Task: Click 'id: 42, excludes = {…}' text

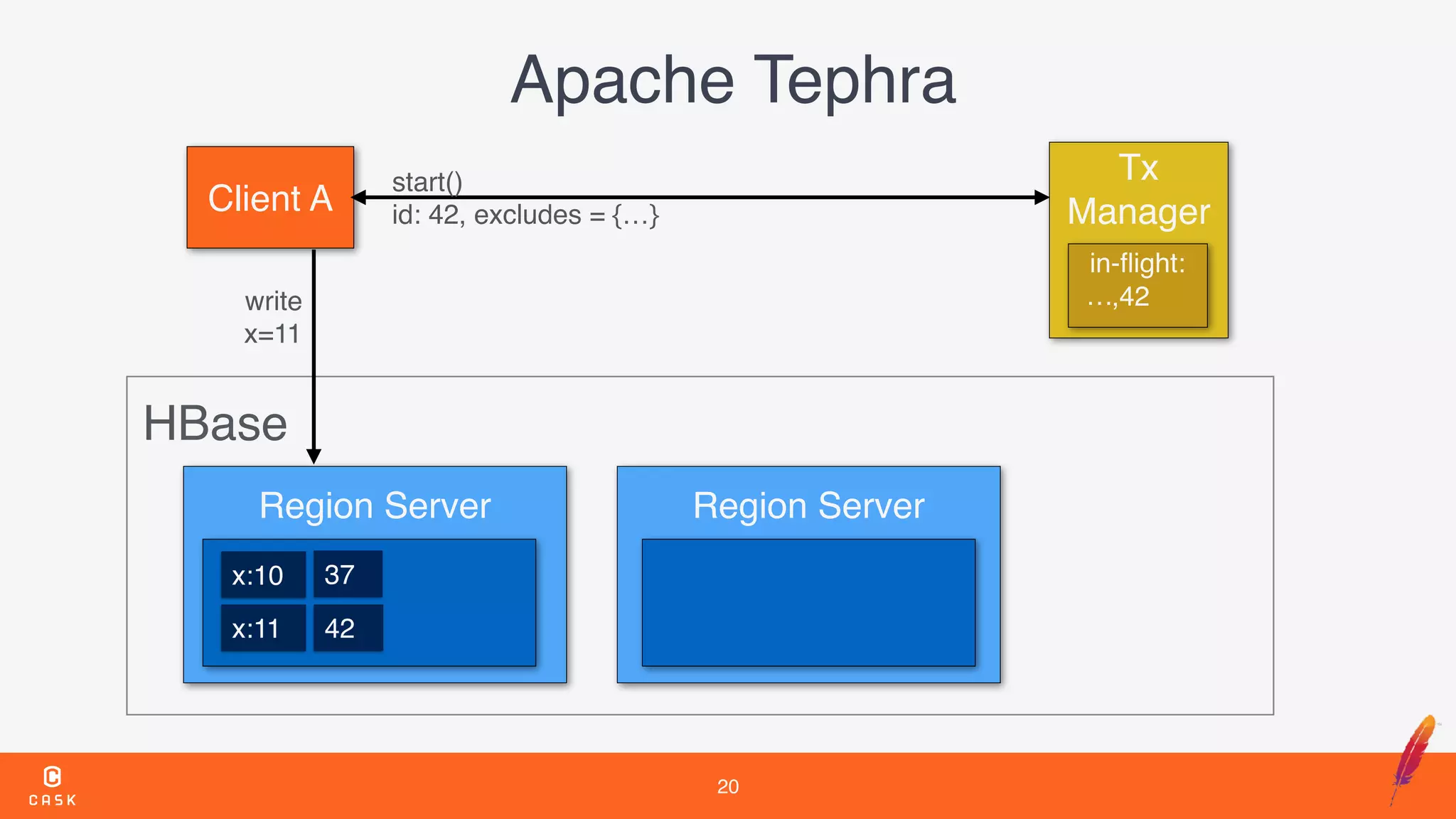Action: click(x=525, y=215)
